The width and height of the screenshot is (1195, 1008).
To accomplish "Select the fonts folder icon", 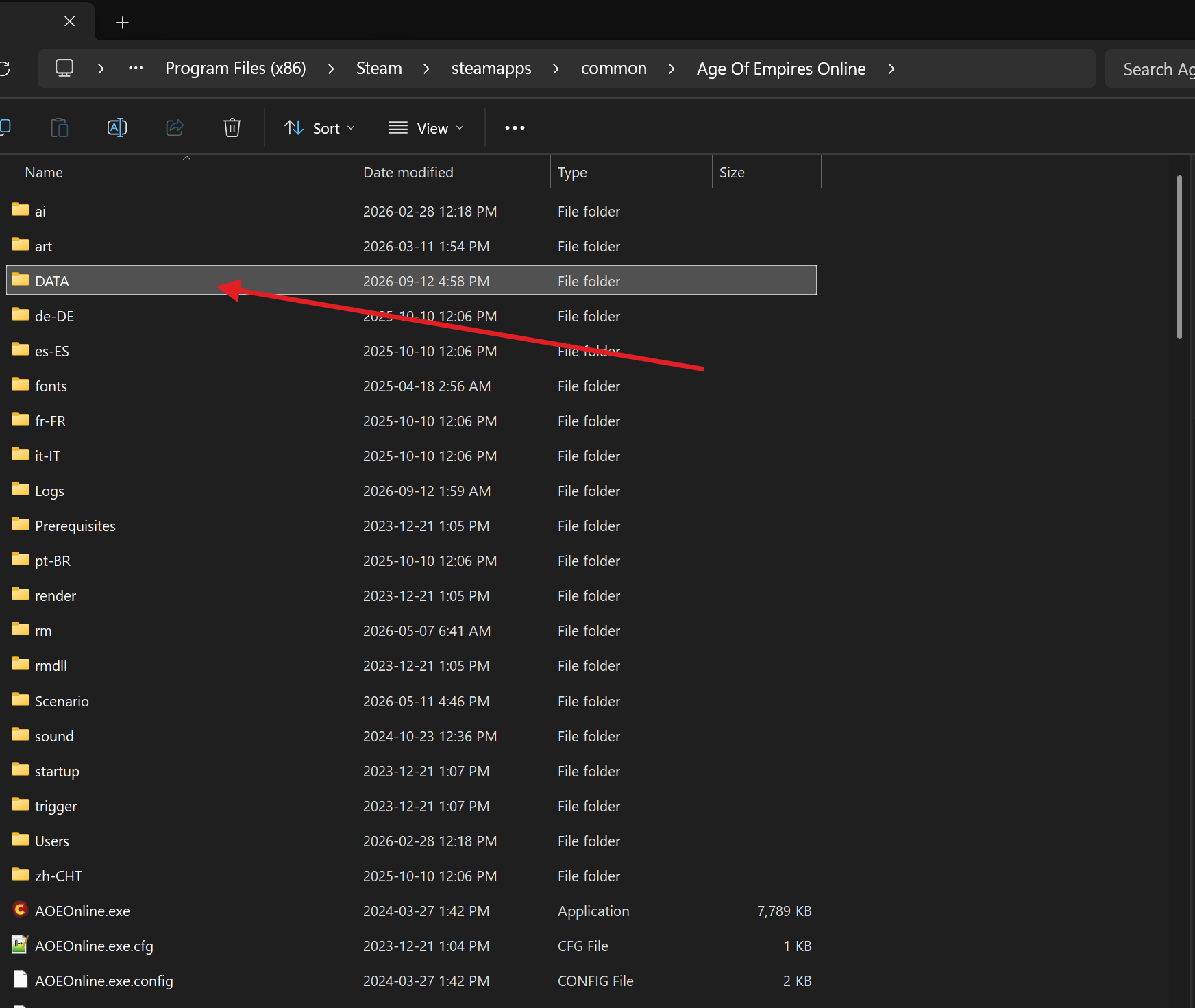I will pyautogui.click(x=21, y=384).
